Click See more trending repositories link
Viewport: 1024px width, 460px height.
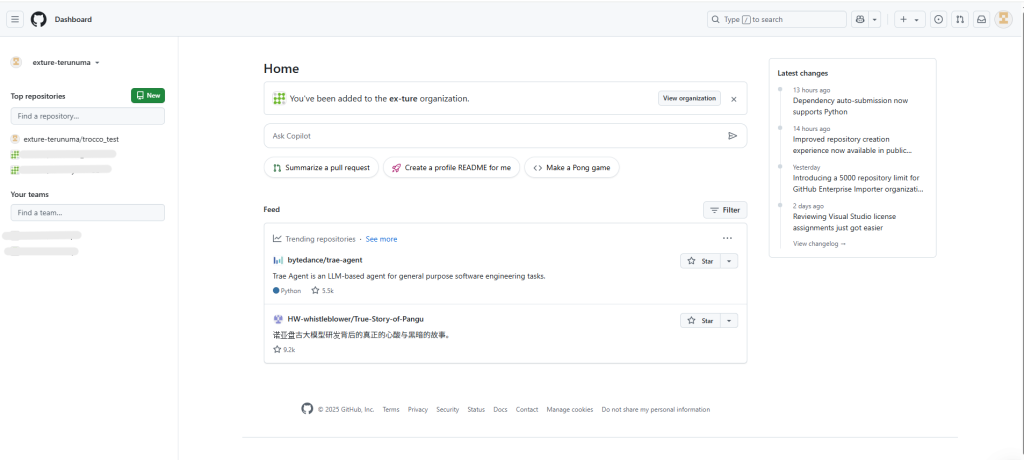coord(381,239)
